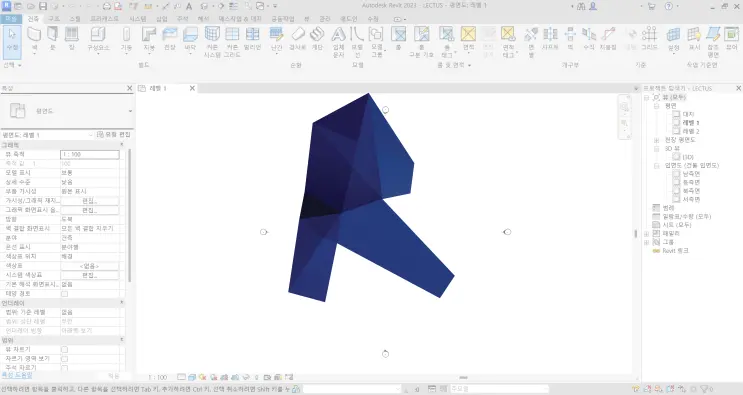The height and width of the screenshot is (395, 743).
Task: Open the Reference Plane tool
Action: (x=713, y=42)
